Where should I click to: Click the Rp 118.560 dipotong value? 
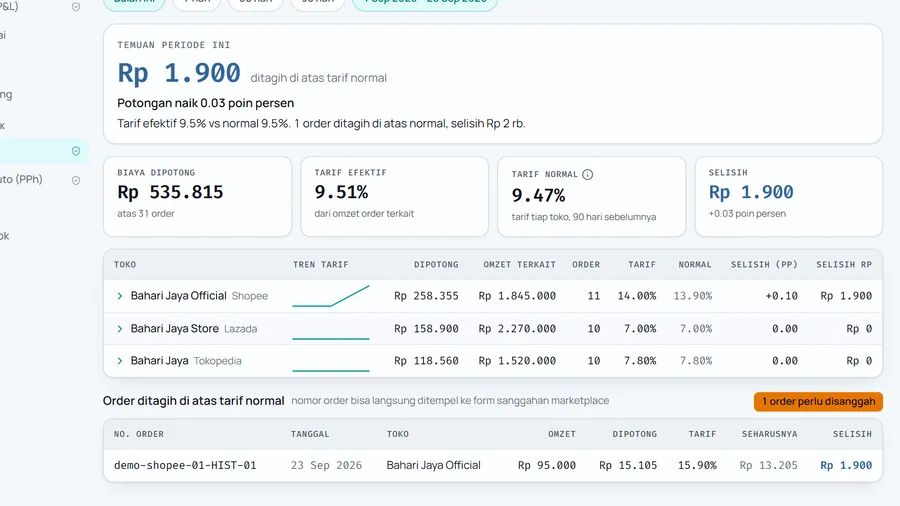point(426,361)
